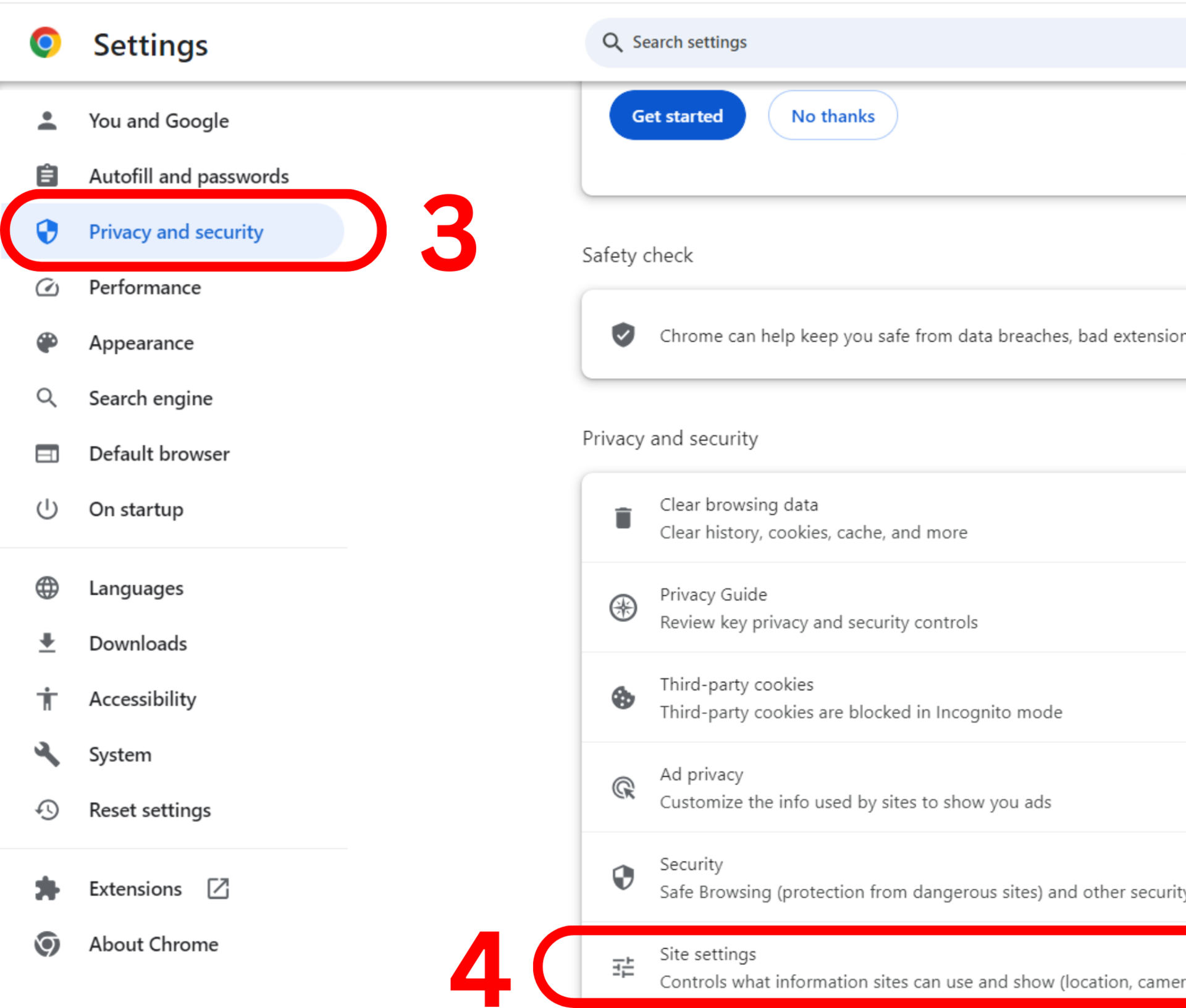Click the Clear browsing data trash icon

[x=623, y=518]
